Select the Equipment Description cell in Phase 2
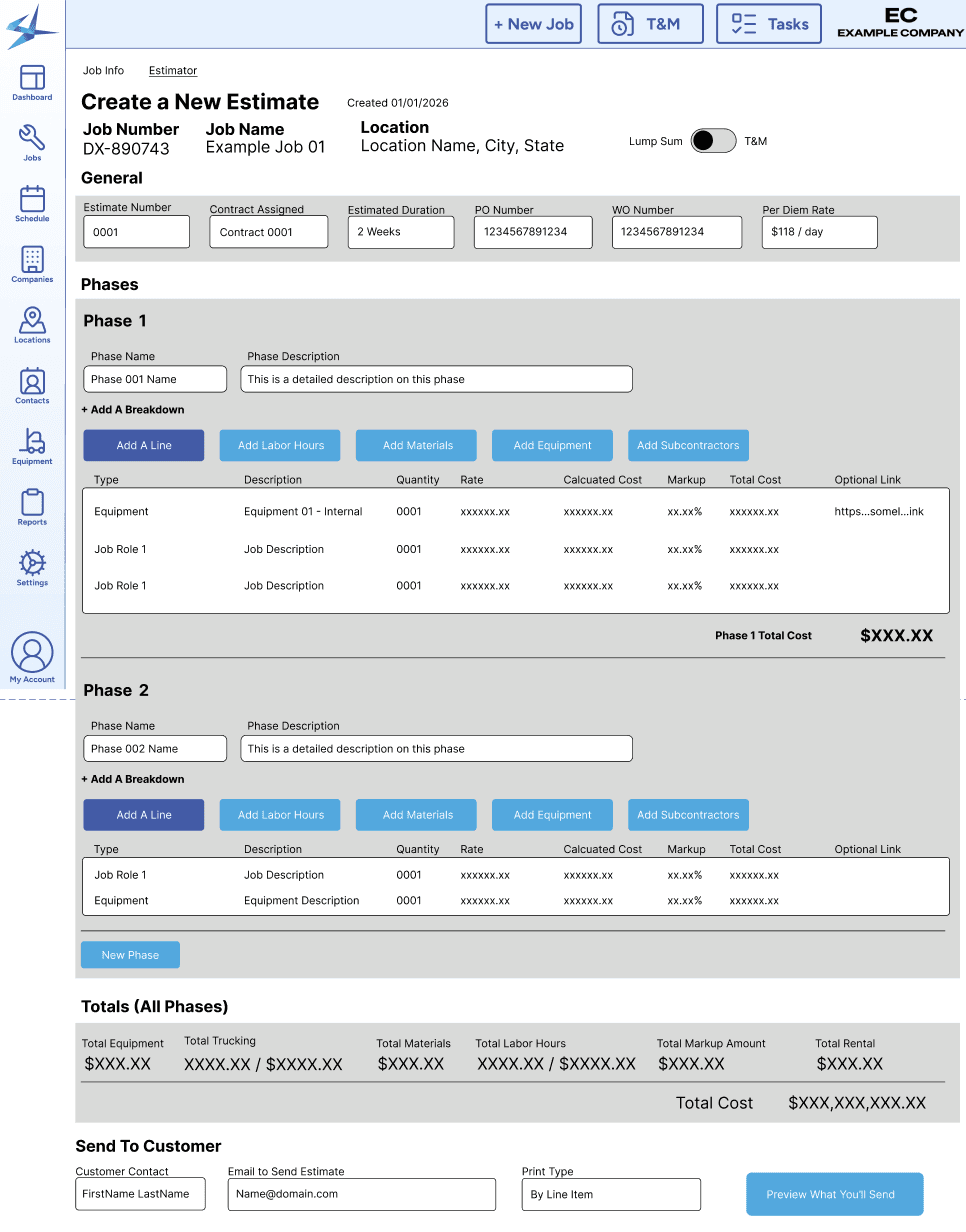 click(302, 900)
